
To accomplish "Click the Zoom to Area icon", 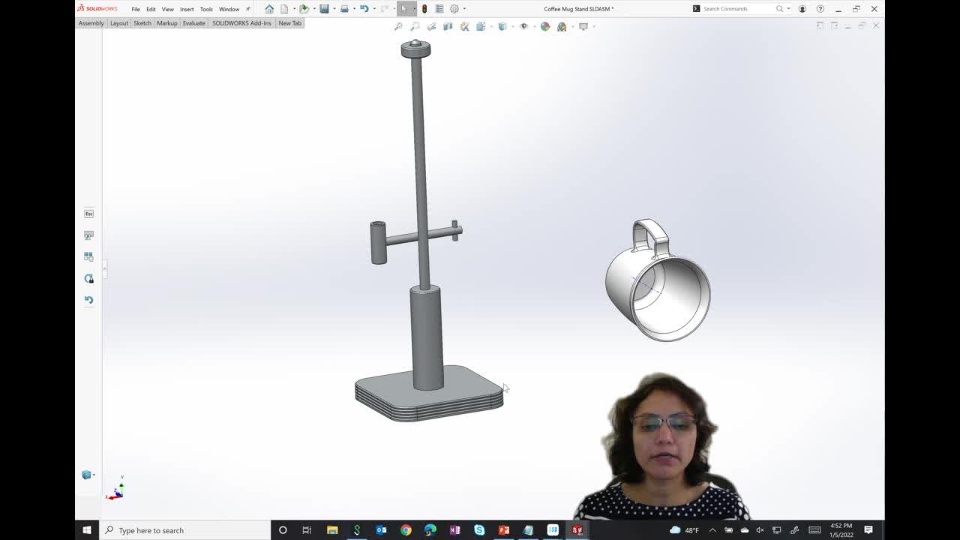I will click(x=415, y=26).
